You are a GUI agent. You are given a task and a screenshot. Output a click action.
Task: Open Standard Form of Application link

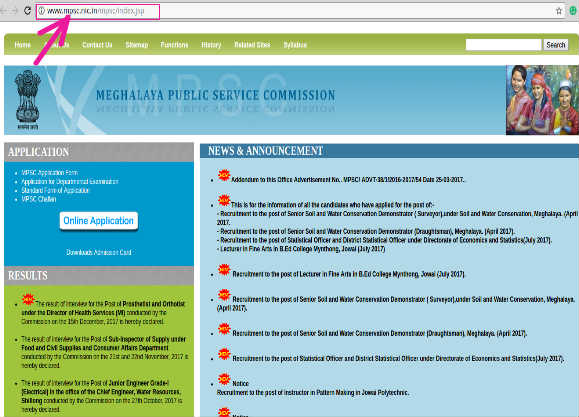tap(55, 190)
